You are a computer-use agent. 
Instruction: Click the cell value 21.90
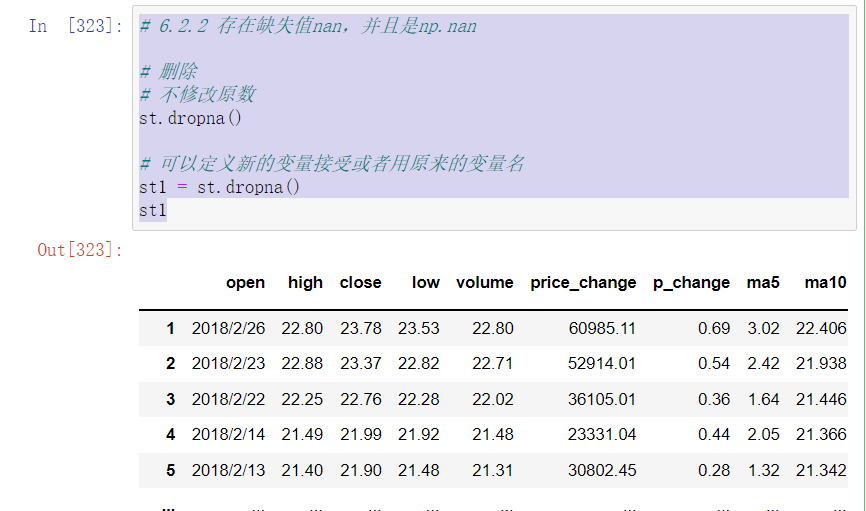[361, 470]
